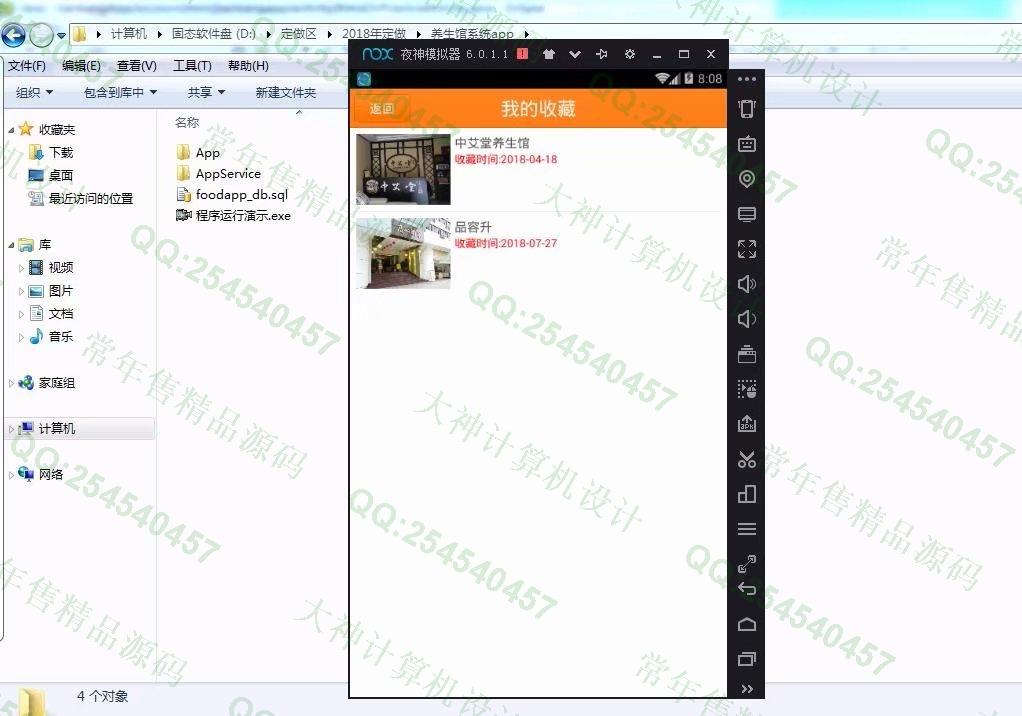Collapse the 收藏夹 tree node
Viewport: 1022px width, 716px height.
[11, 130]
